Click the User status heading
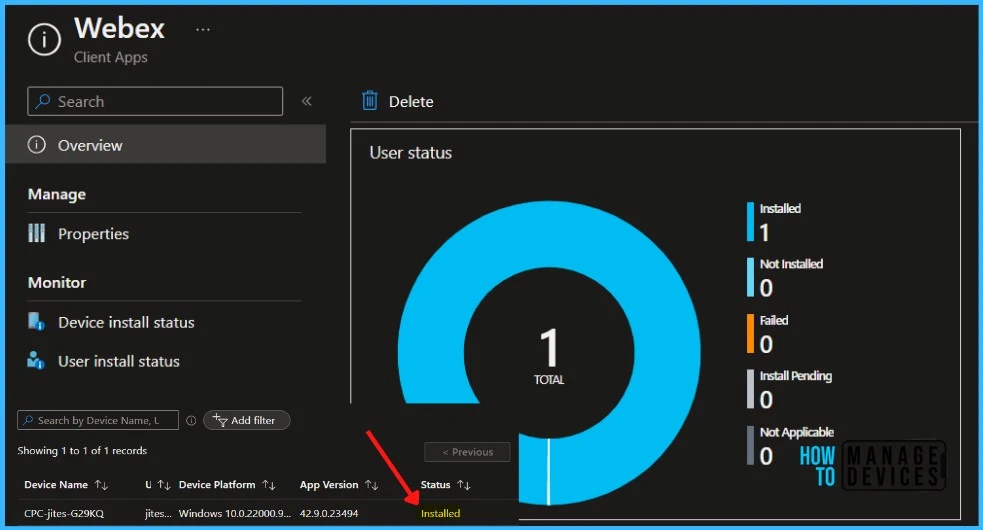 tap(411, 153)
